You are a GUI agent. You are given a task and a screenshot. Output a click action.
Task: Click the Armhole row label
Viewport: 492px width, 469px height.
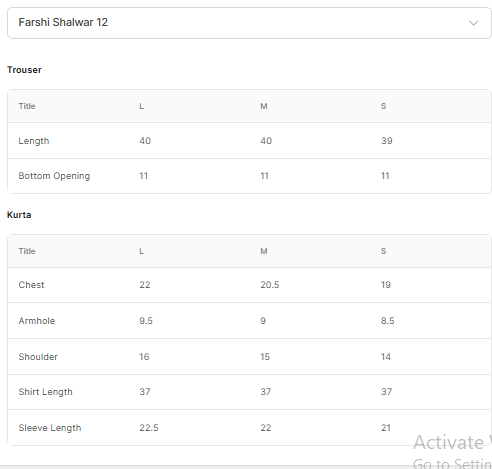(x=37, y=321)
